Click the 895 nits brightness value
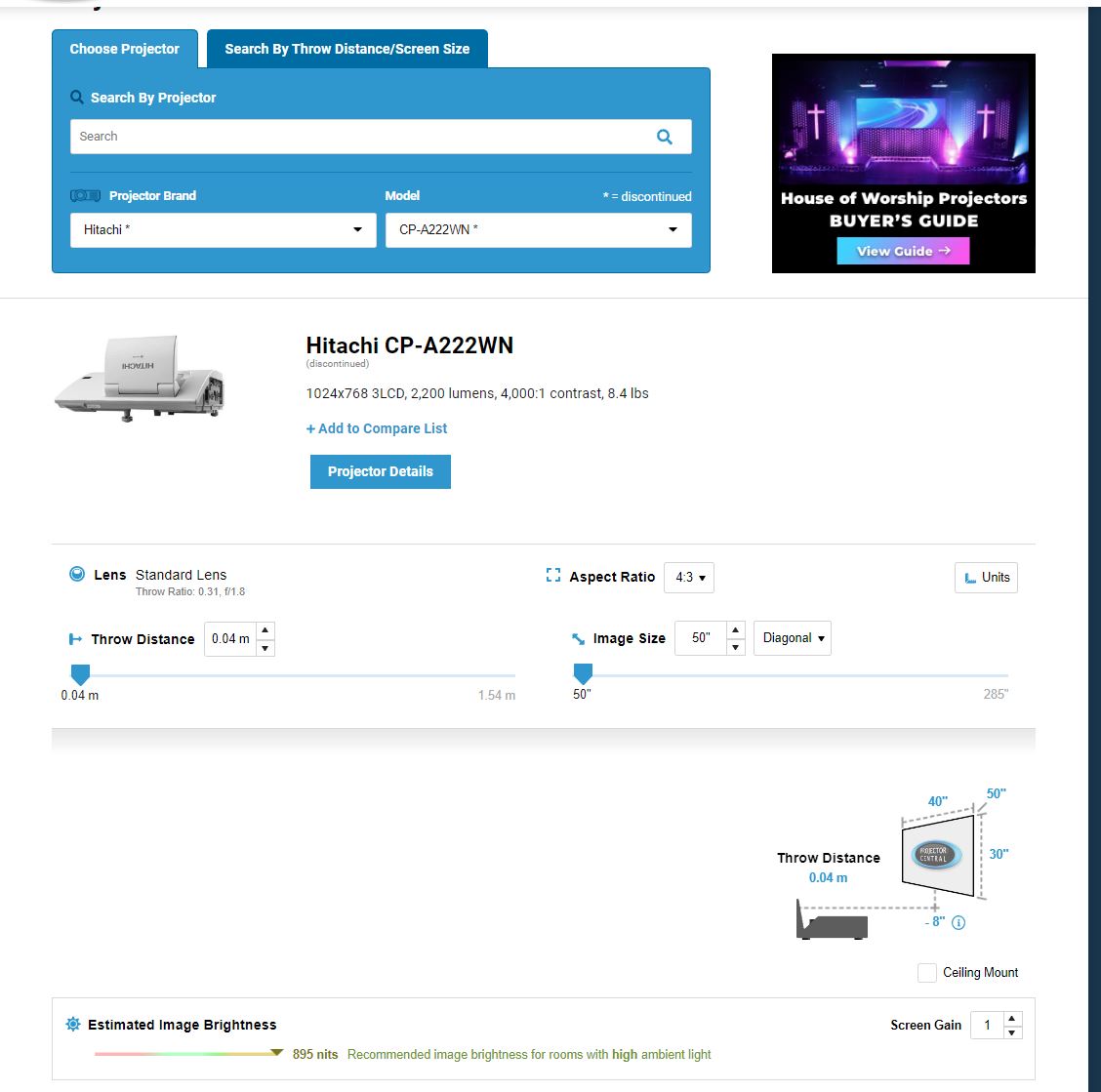Screen dimensions: 1101x1092 click(x=315, y=1054)
